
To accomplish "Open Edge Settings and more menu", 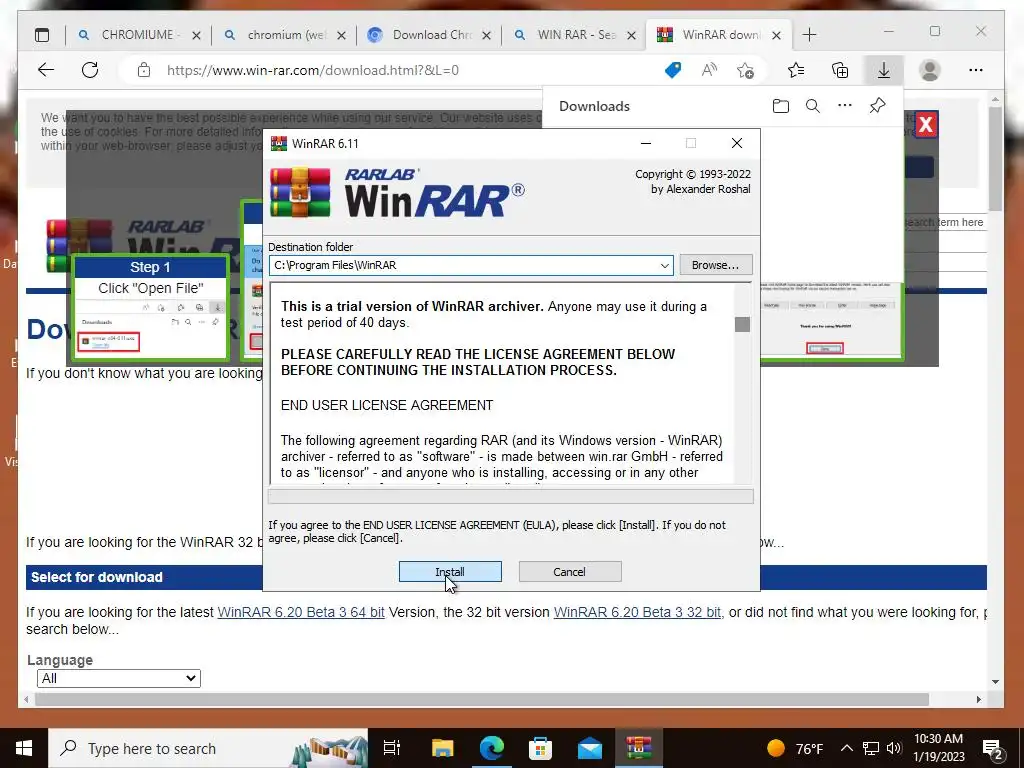I will [x=976, y=70].
